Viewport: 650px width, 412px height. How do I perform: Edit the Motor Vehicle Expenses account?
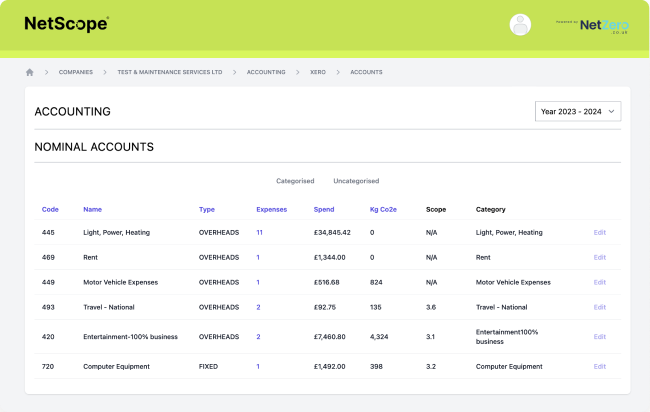click(599, 282)
